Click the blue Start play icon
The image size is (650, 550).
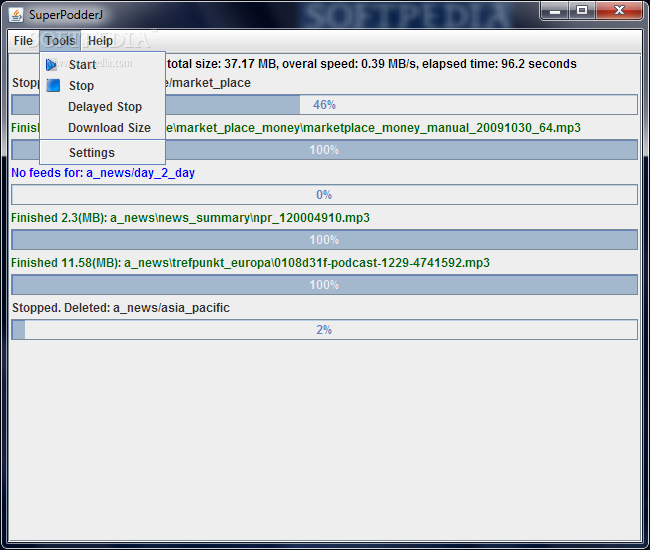(51, 65)
